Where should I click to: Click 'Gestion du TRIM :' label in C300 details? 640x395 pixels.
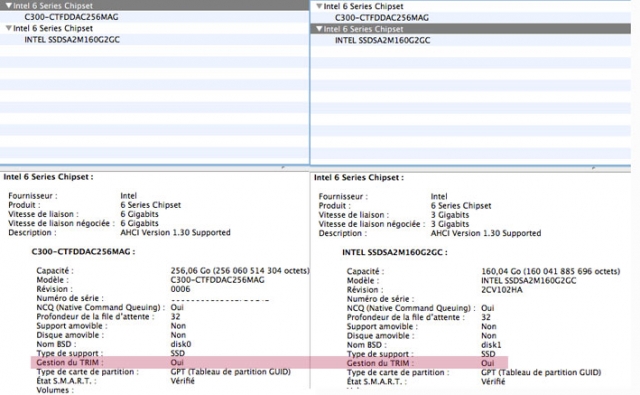70,362
